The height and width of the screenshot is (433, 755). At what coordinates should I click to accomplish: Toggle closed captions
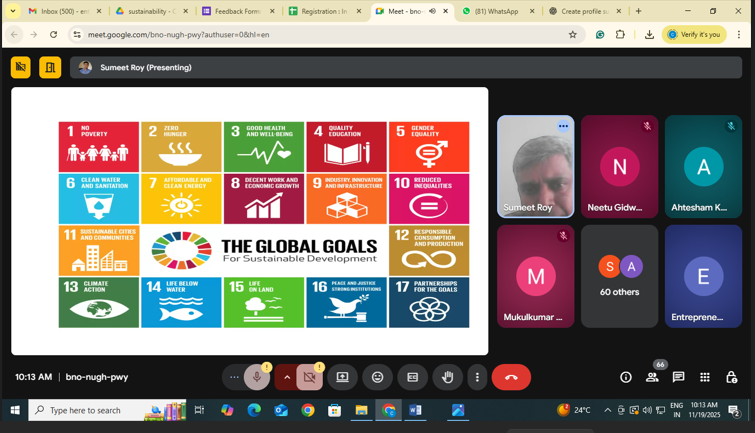tap(412, 377)
